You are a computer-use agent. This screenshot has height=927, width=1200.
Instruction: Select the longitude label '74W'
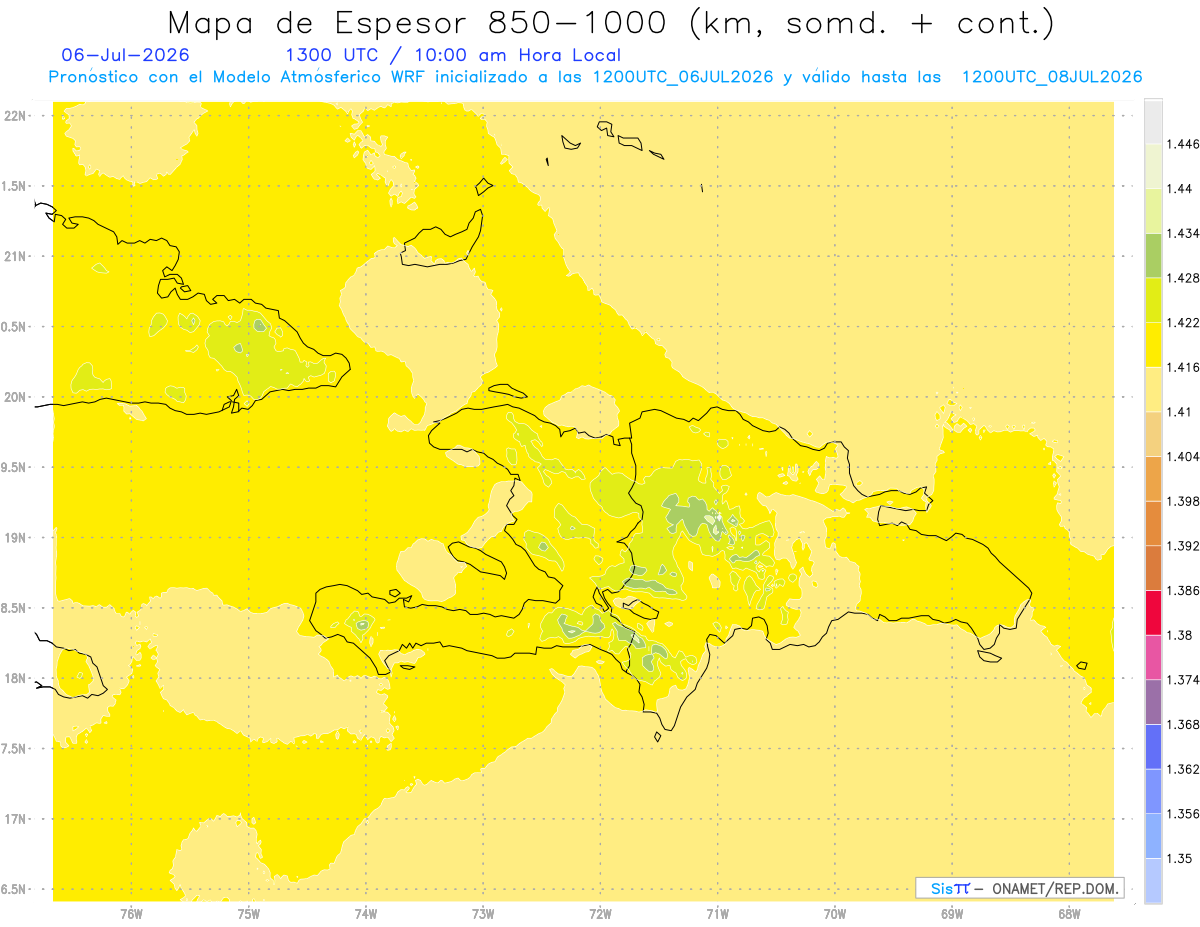point(366,913)
